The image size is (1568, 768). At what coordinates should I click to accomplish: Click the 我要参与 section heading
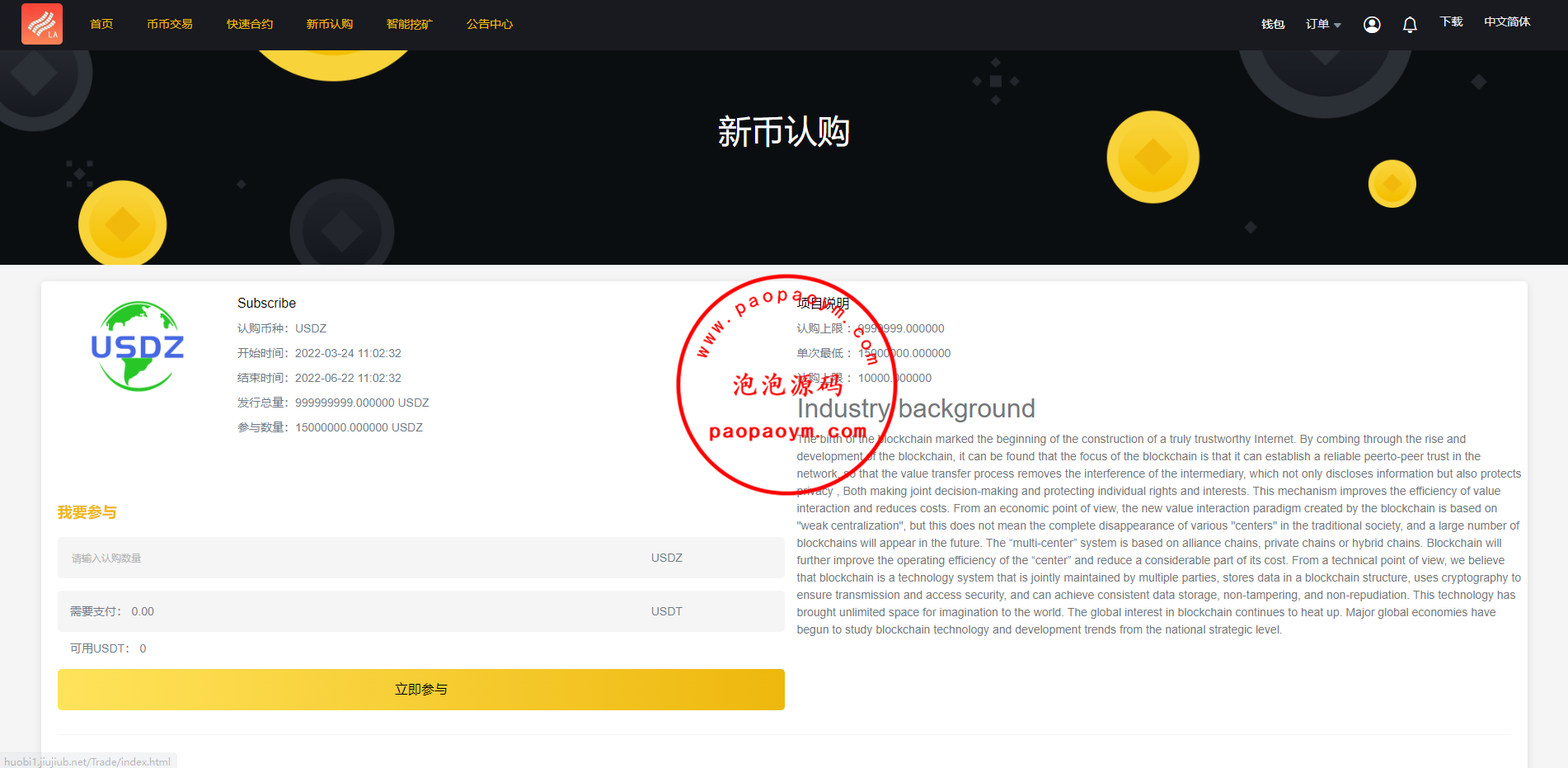(x=87, y=512)
